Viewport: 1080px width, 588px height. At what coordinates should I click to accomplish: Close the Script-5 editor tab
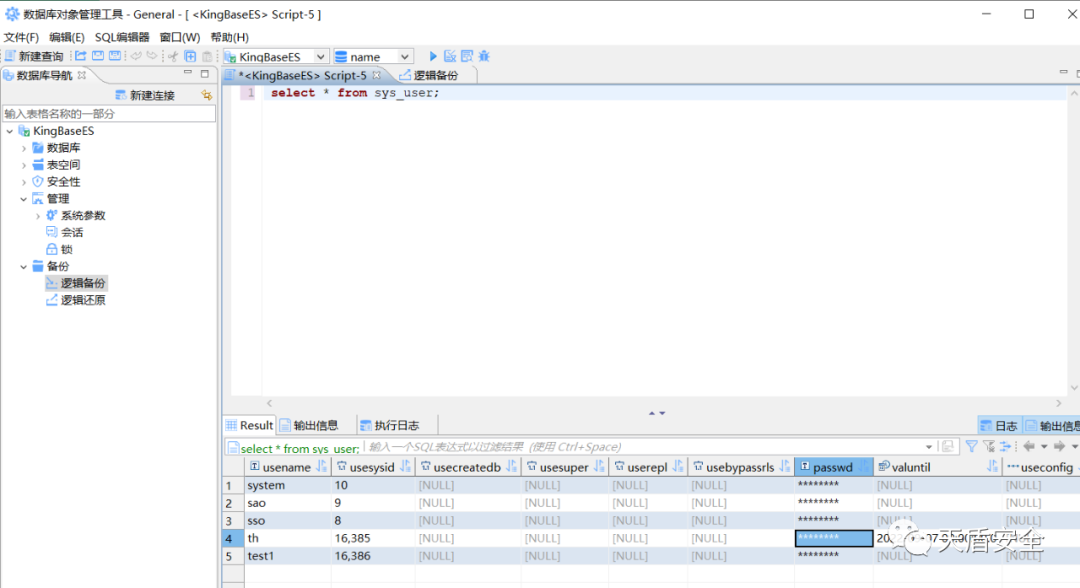pyautogui.click(x=377, y=75)
